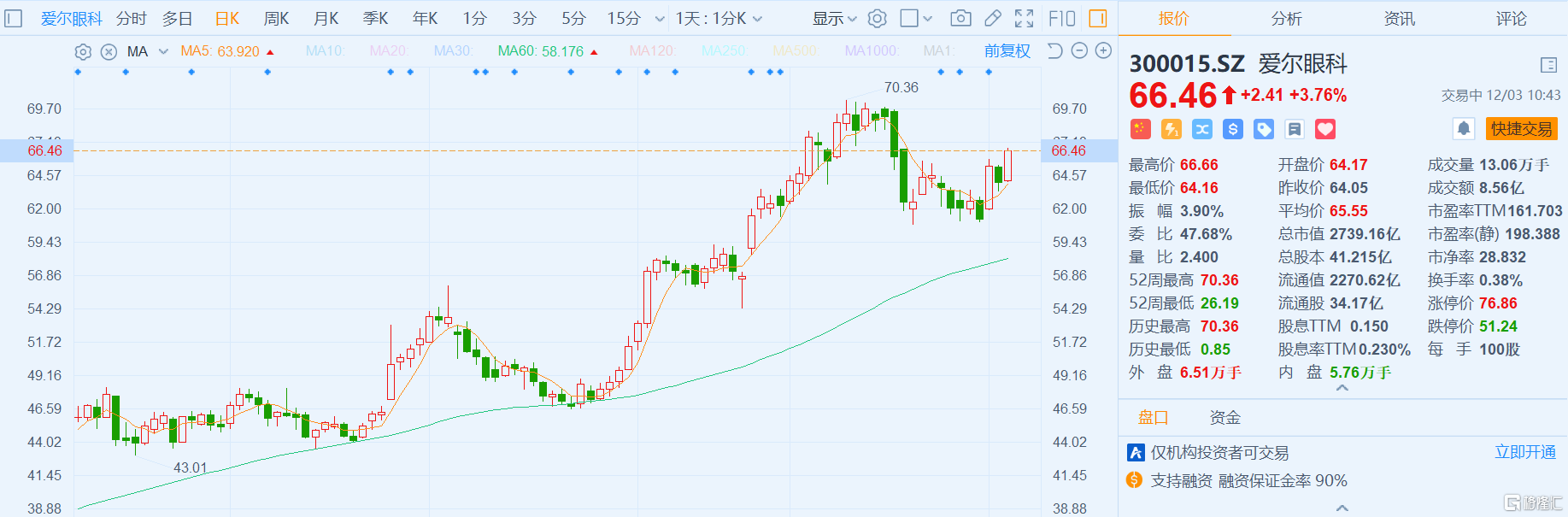Open the detail list icon beside stock name

click(1548, 65)
